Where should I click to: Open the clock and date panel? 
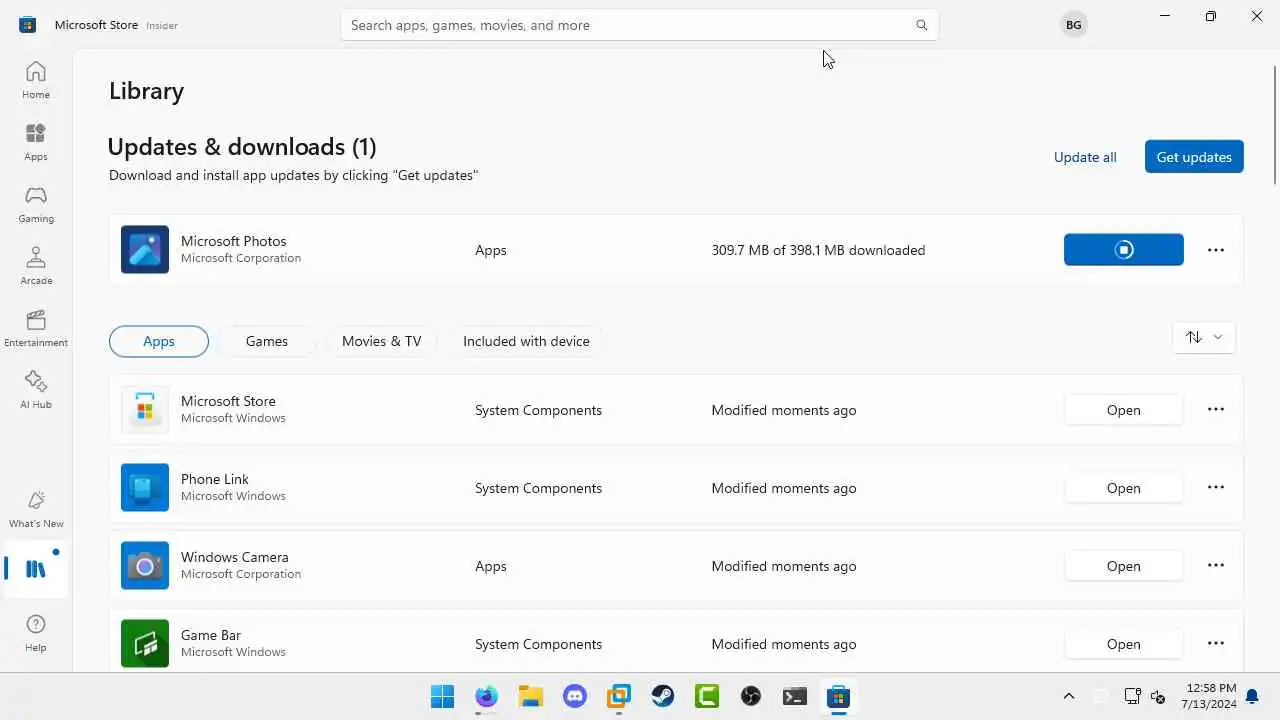pyautogui.click(x=1211, y=696)
